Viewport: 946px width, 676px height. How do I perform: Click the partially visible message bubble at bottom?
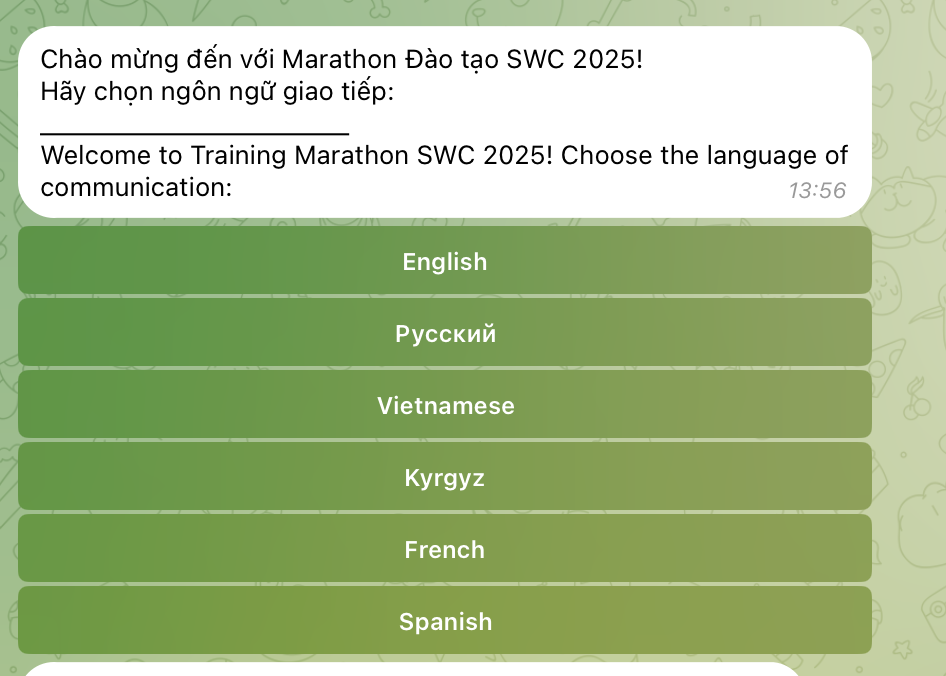click(410, 668)
